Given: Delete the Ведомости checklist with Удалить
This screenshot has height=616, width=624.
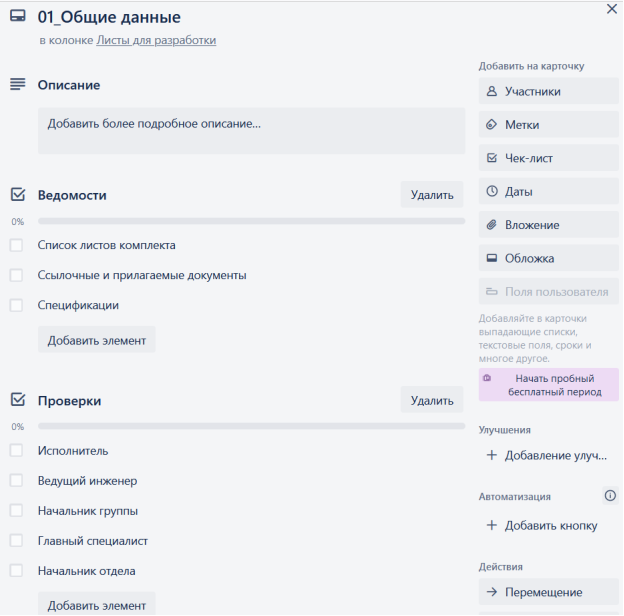Looking at the screenshot, I should pyautogui.click(x=432, y=195).
